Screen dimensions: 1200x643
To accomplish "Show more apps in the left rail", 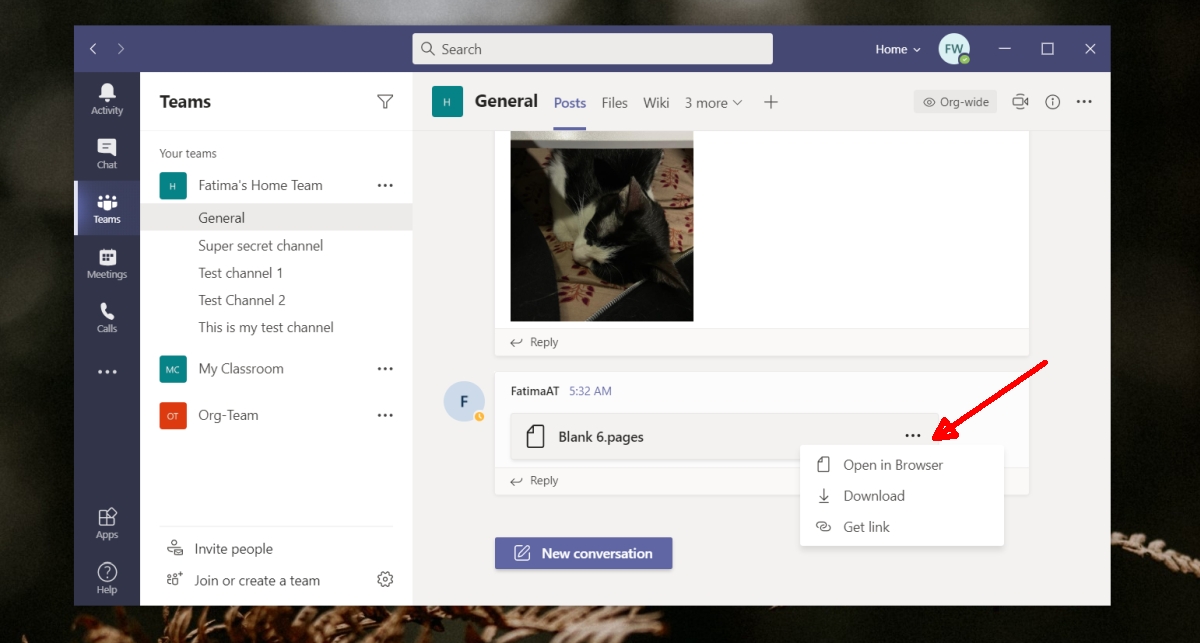I will [x=107, y=372].
